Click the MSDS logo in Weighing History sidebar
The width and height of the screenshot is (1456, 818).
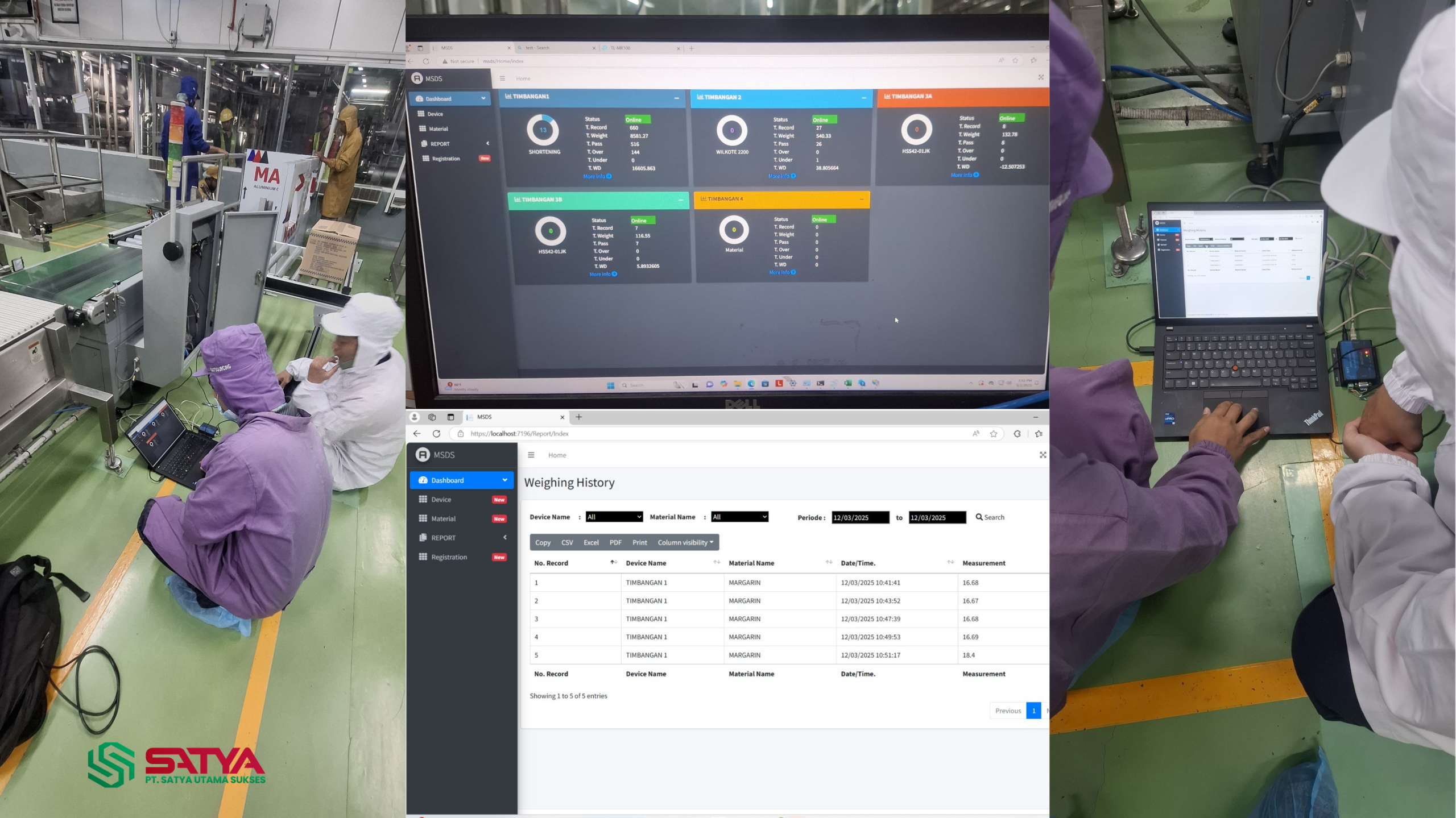423,455
